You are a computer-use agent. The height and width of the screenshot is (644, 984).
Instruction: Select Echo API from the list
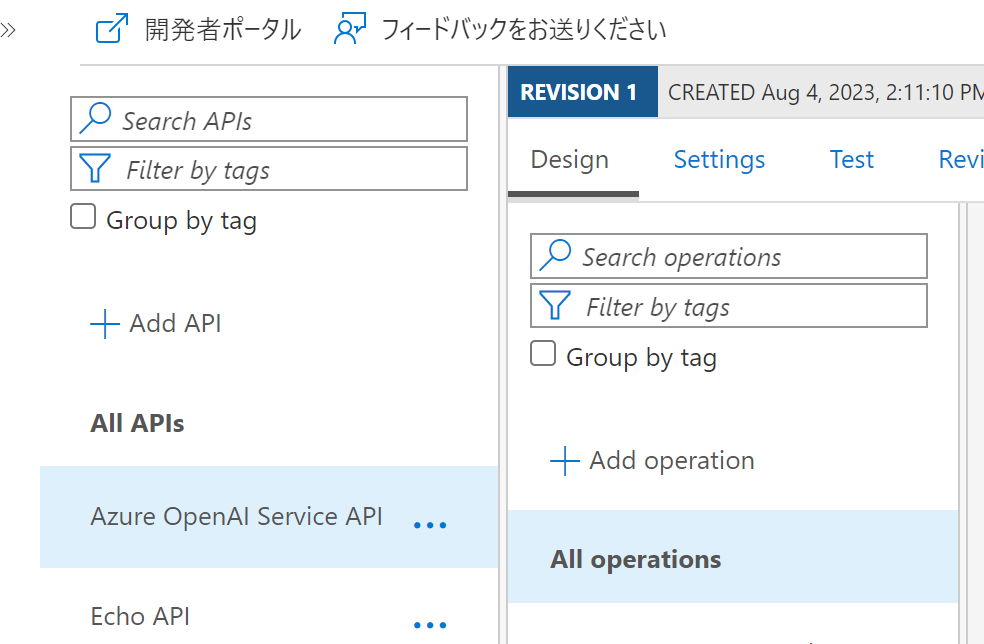[140, 615]
